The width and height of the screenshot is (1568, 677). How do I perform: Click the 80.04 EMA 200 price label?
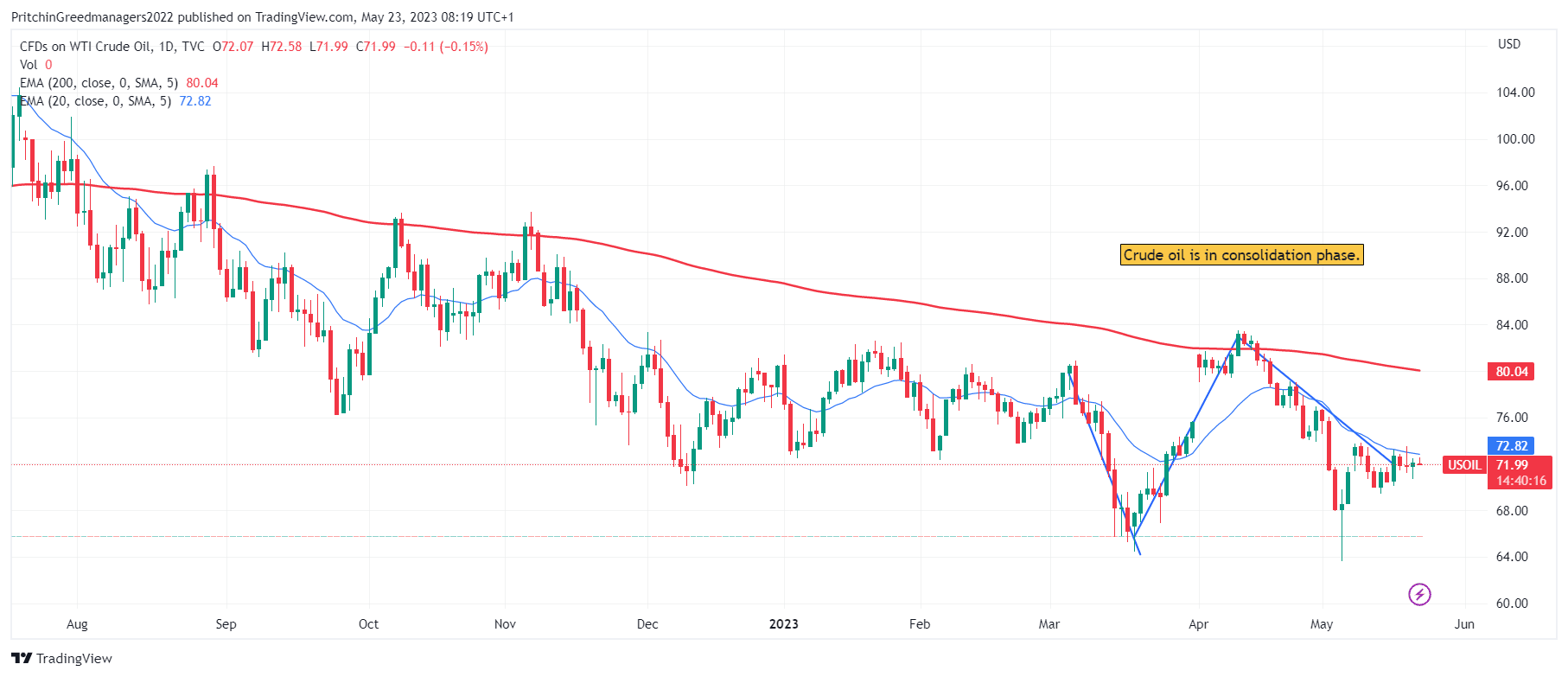click(1512, 372)
